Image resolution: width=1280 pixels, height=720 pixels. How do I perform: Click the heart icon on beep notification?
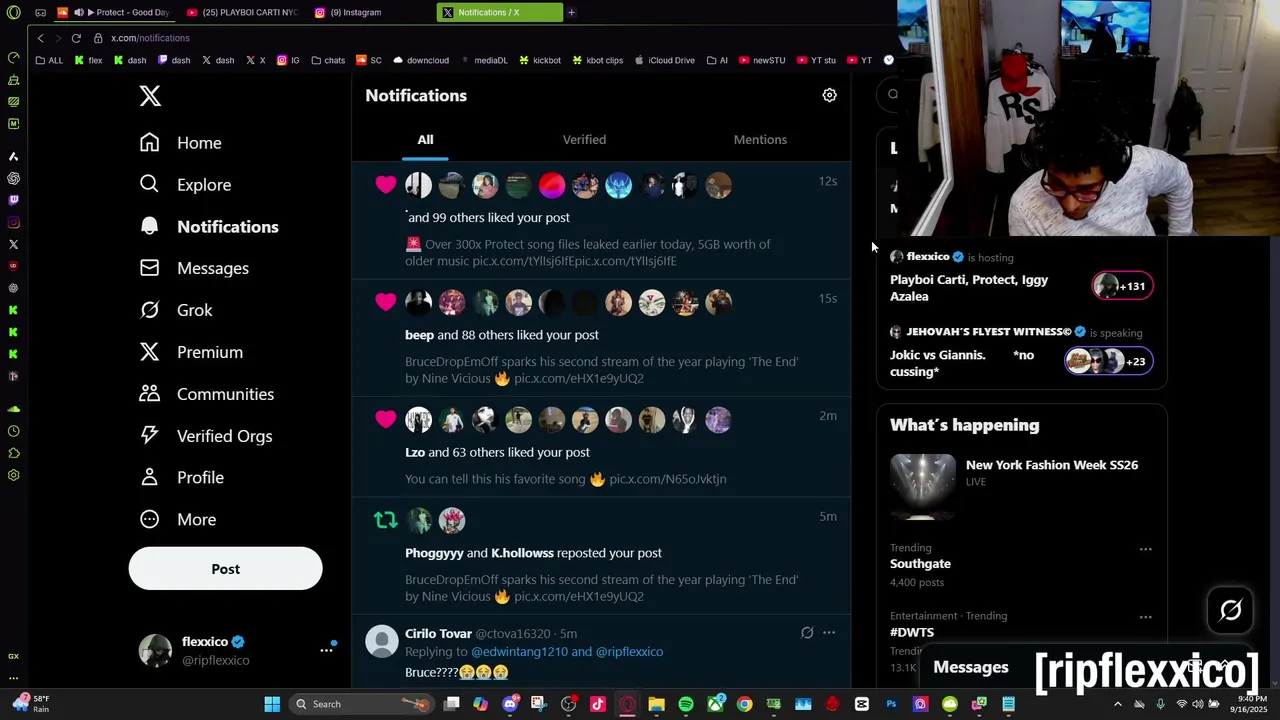(385, 302)
